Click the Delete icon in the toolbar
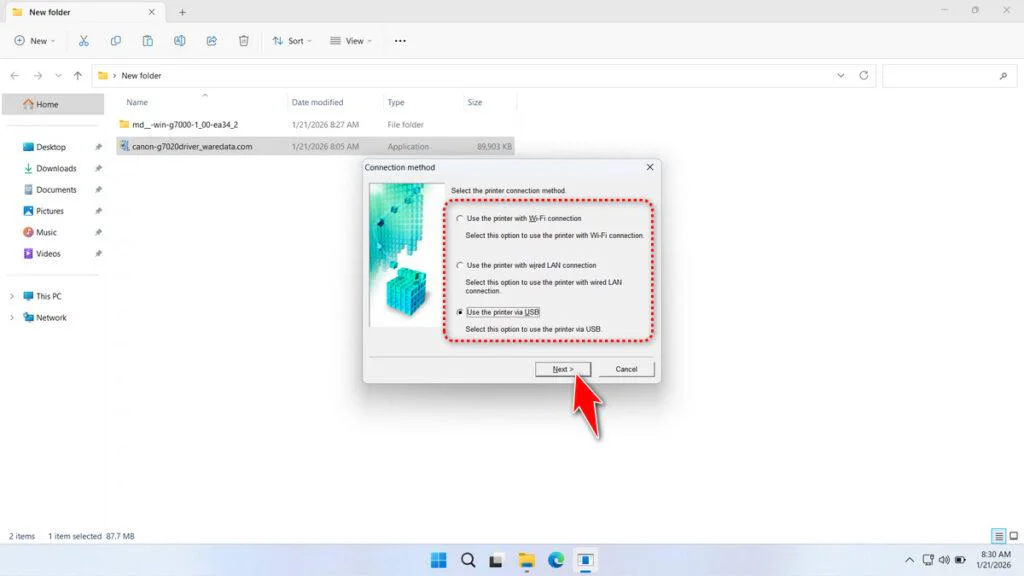The height and width of the screenshot is (576, 1024). 243,40
